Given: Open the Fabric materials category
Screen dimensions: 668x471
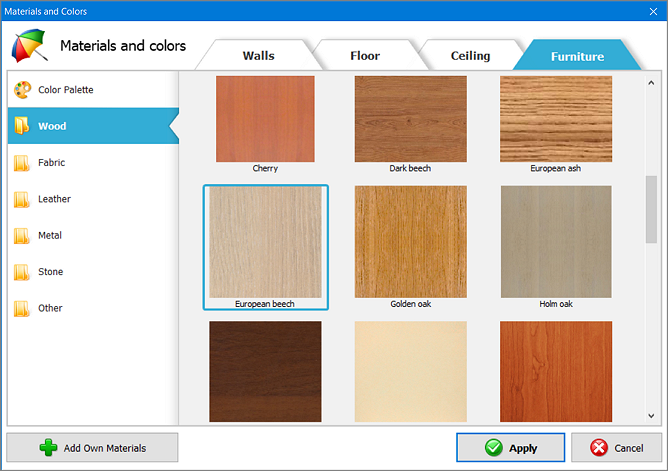Looking at the screenshot, I should [93, 162].
